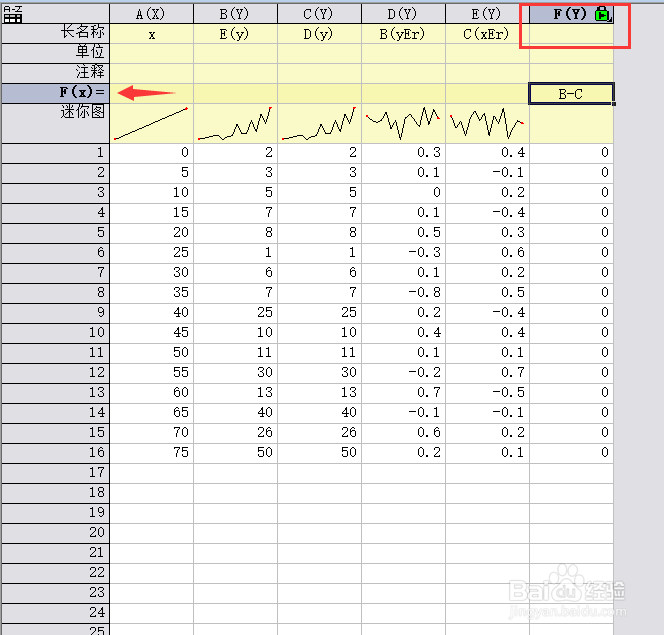Click column E value 0.7 in row 12
664x635 pixels.
tap(487, 373)
